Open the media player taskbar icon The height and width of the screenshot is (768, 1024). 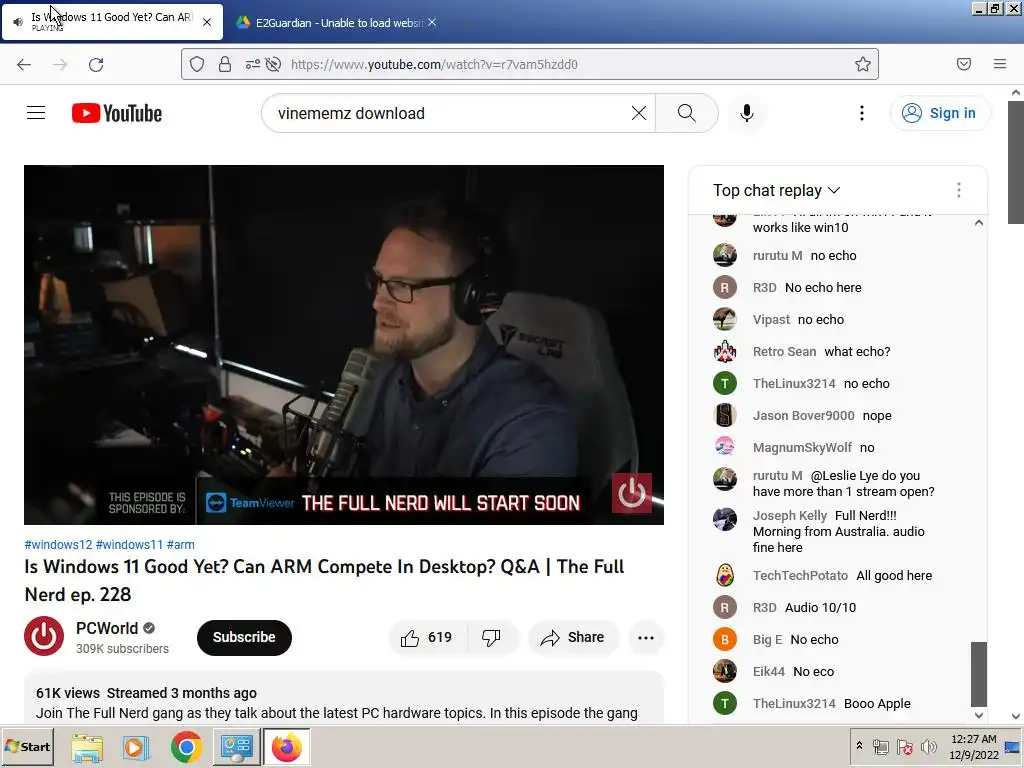[136, 747]
